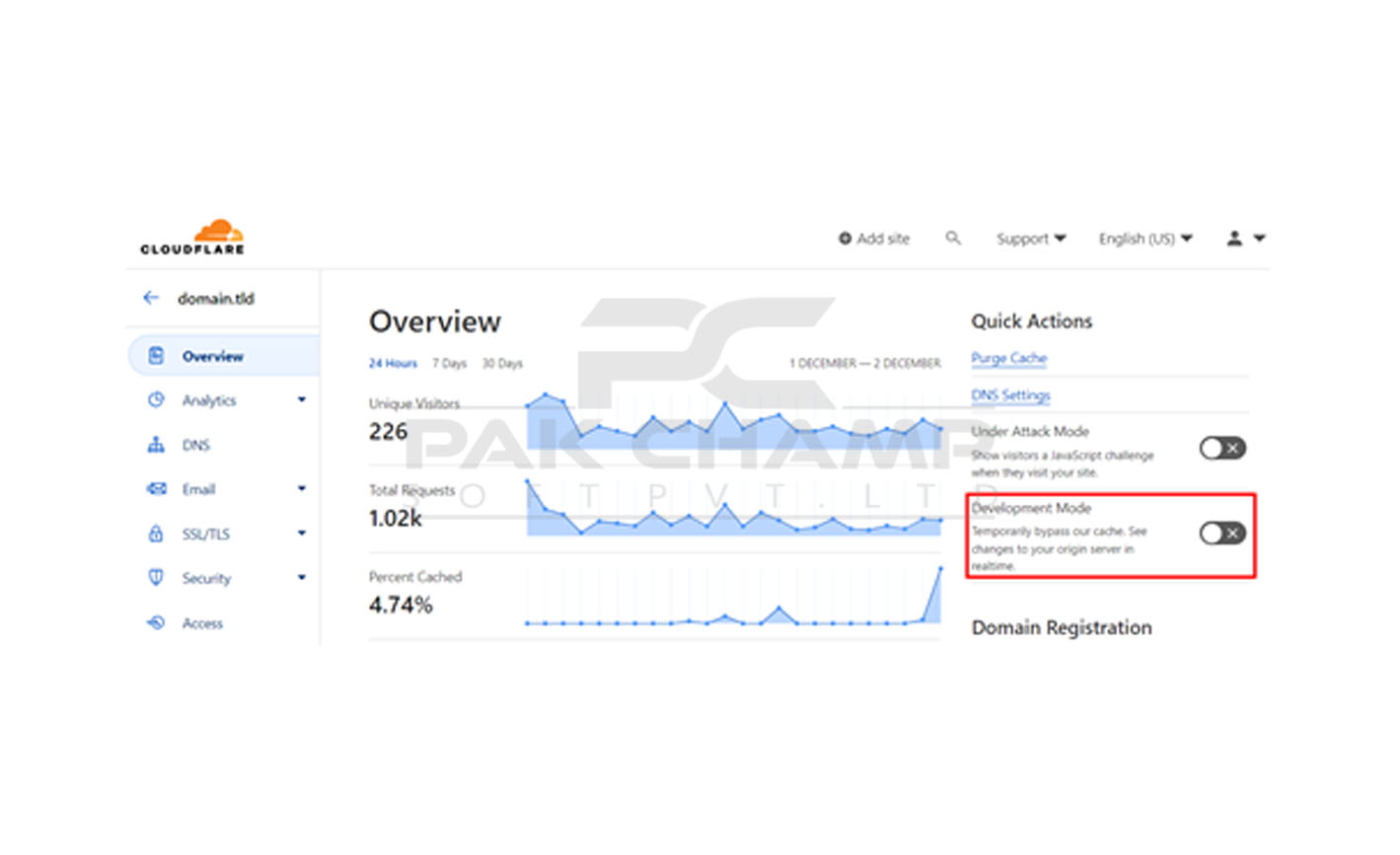Click the search magnifier icon

click(x=952, y=238)
